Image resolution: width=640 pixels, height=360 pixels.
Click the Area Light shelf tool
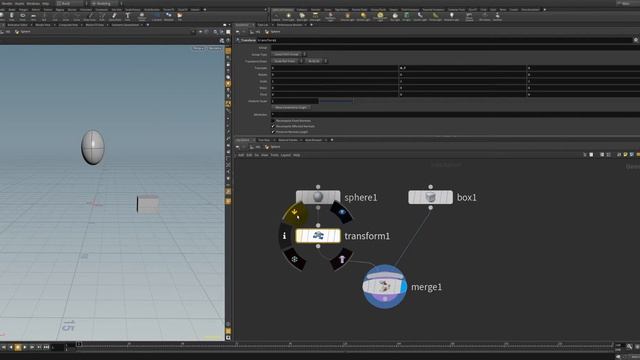315,16
